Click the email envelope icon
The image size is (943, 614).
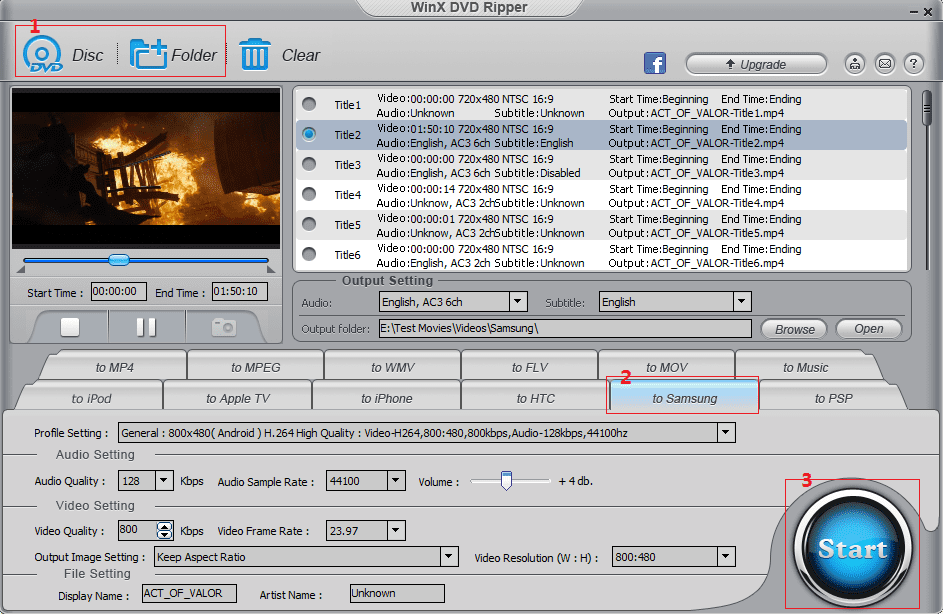(x=885, y=63)
